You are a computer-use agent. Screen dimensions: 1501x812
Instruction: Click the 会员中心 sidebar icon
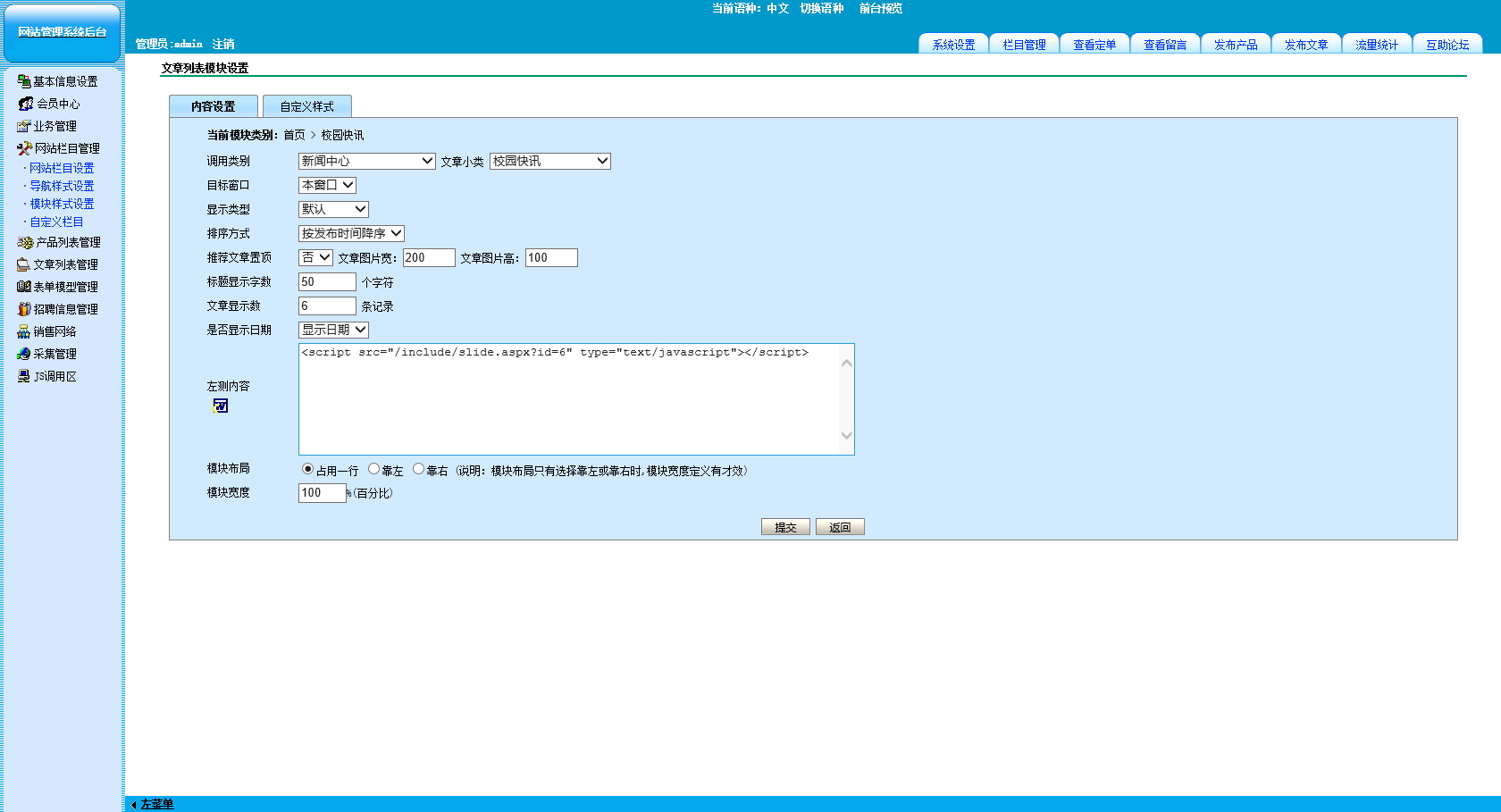point(26,104)
